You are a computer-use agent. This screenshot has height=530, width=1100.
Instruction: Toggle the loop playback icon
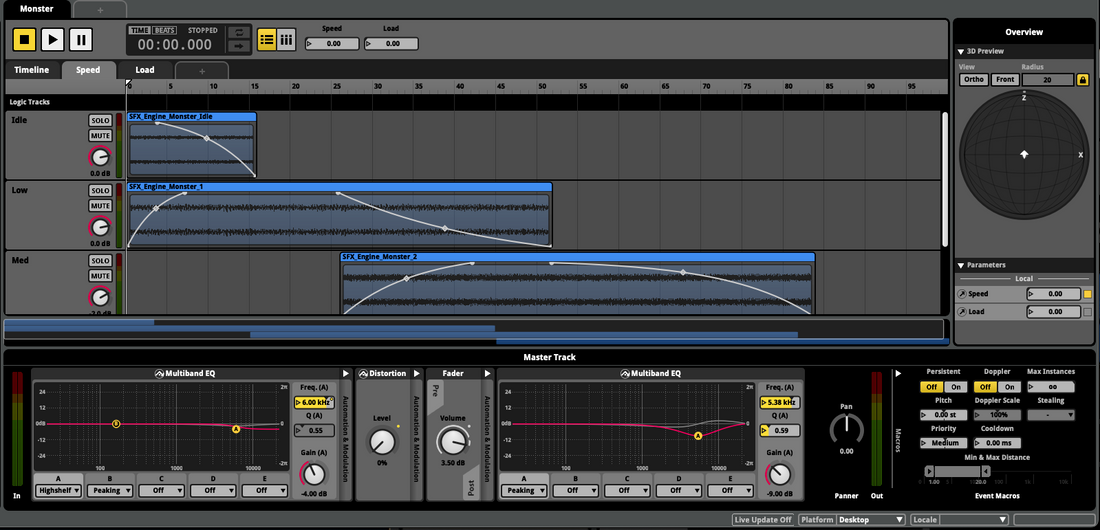point(239,33)
